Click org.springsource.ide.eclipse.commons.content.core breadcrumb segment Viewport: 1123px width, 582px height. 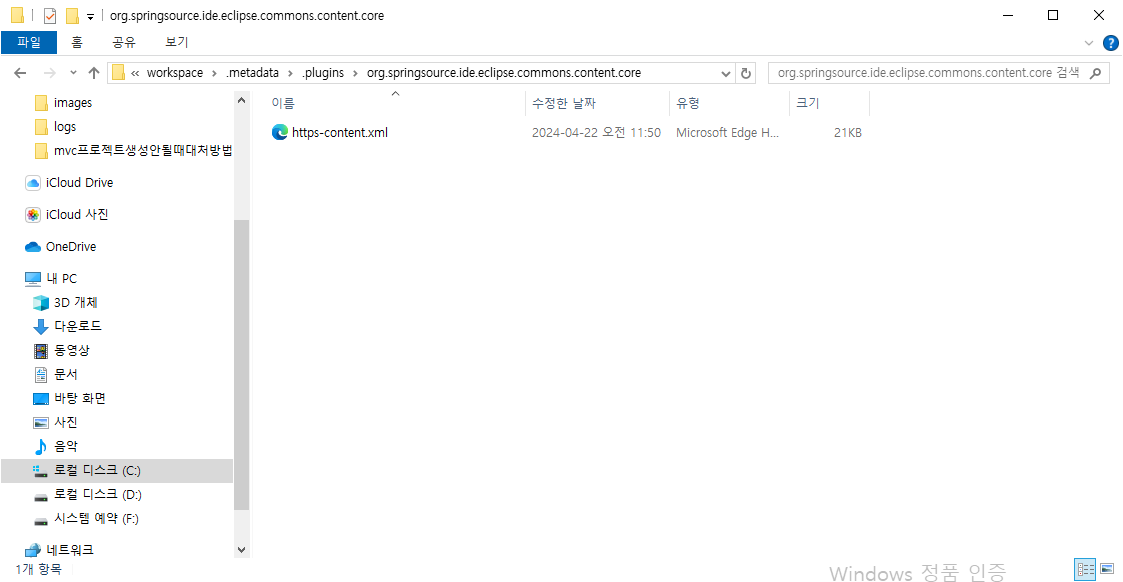tap(503, 73)
